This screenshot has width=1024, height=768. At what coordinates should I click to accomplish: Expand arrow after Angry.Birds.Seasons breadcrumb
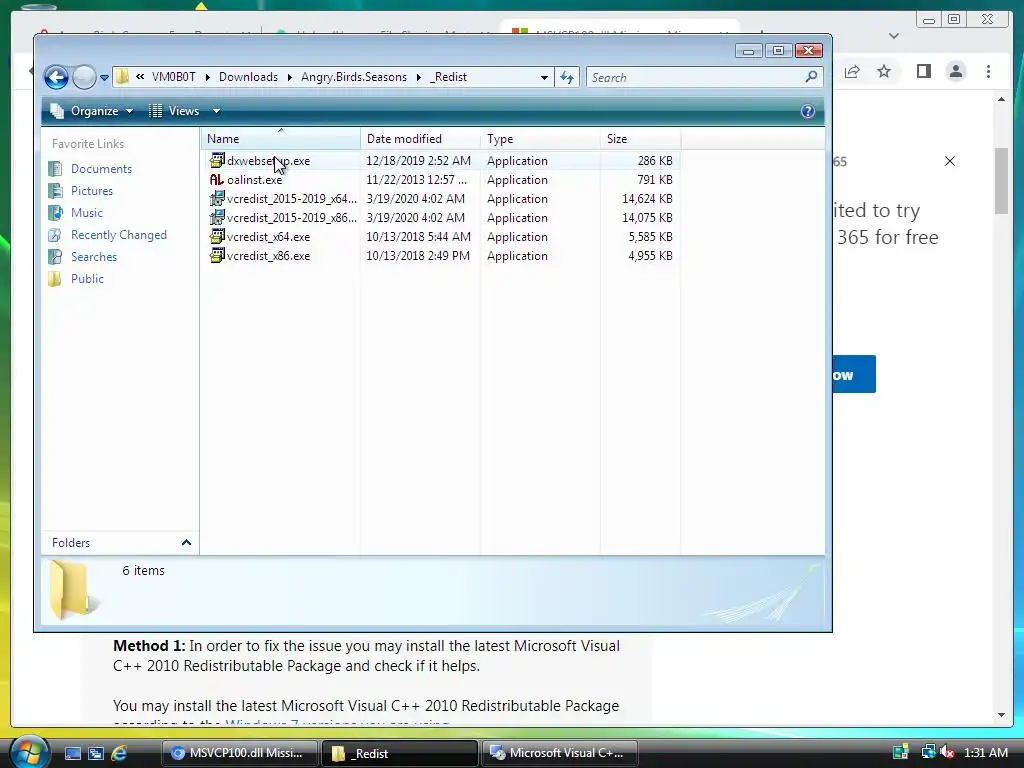tap(419, 77)
